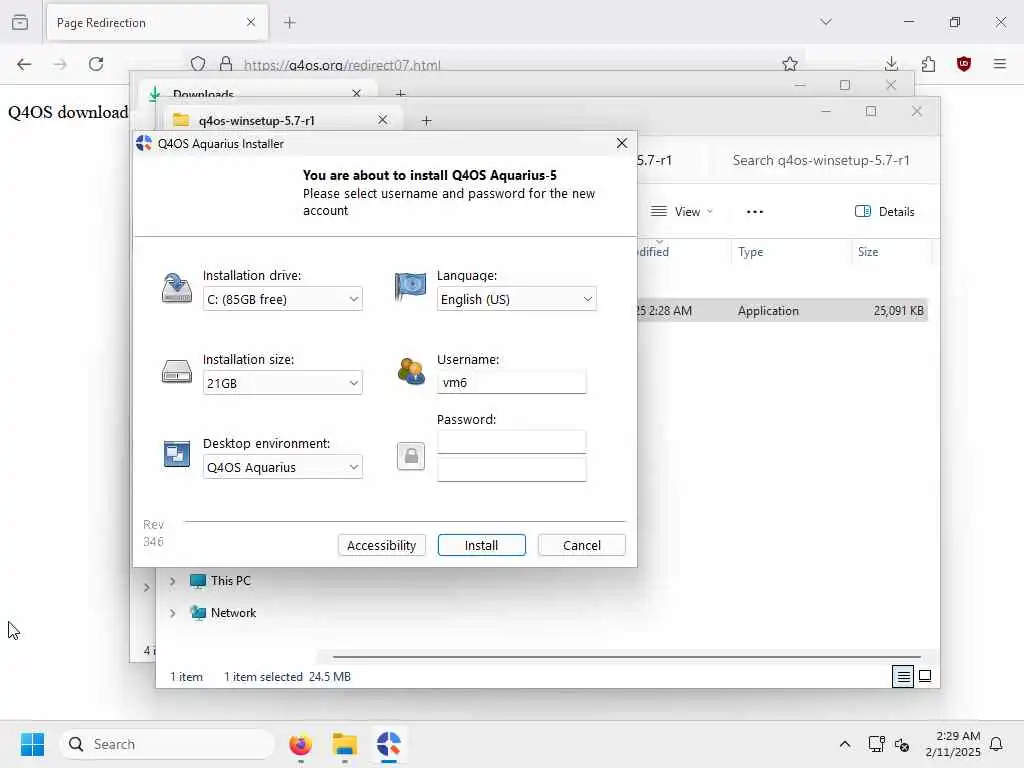Show hidden system tray icons
1024x768 pixels.
pyautogui.click(x=844, y=744)
